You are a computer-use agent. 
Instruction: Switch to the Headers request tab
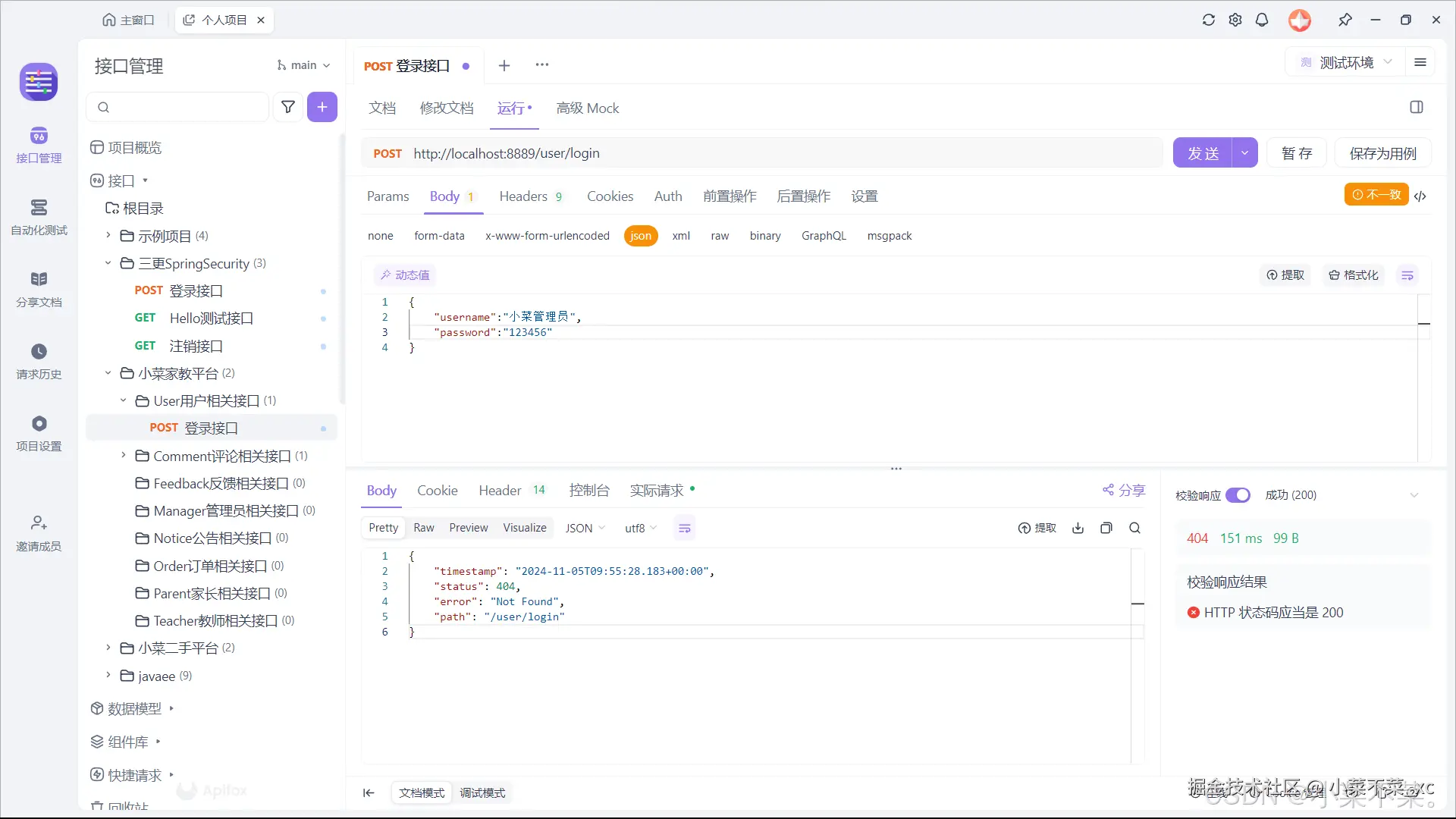pos(523,196)
